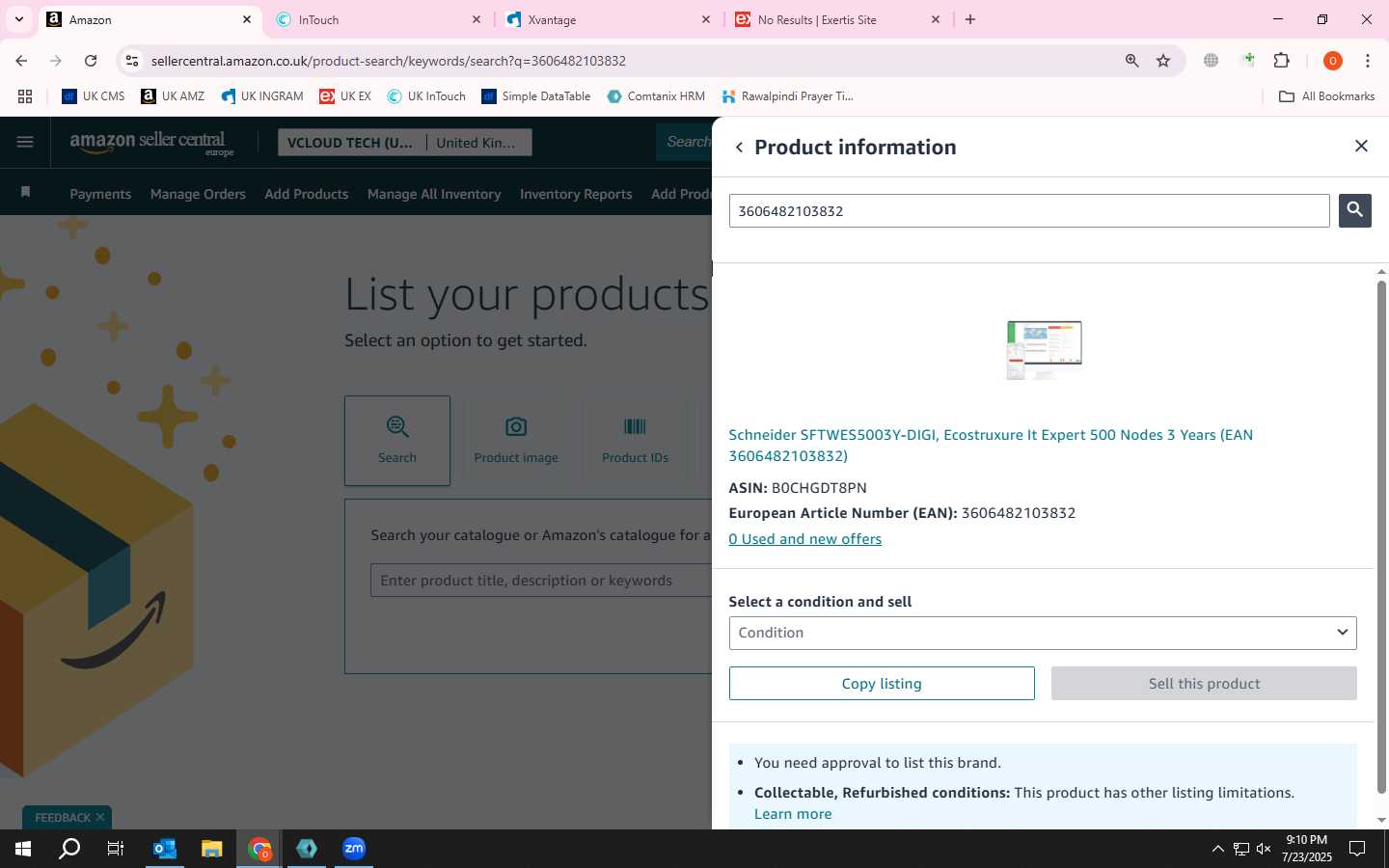Go back using Product information chevron

[x=739, y=148]
